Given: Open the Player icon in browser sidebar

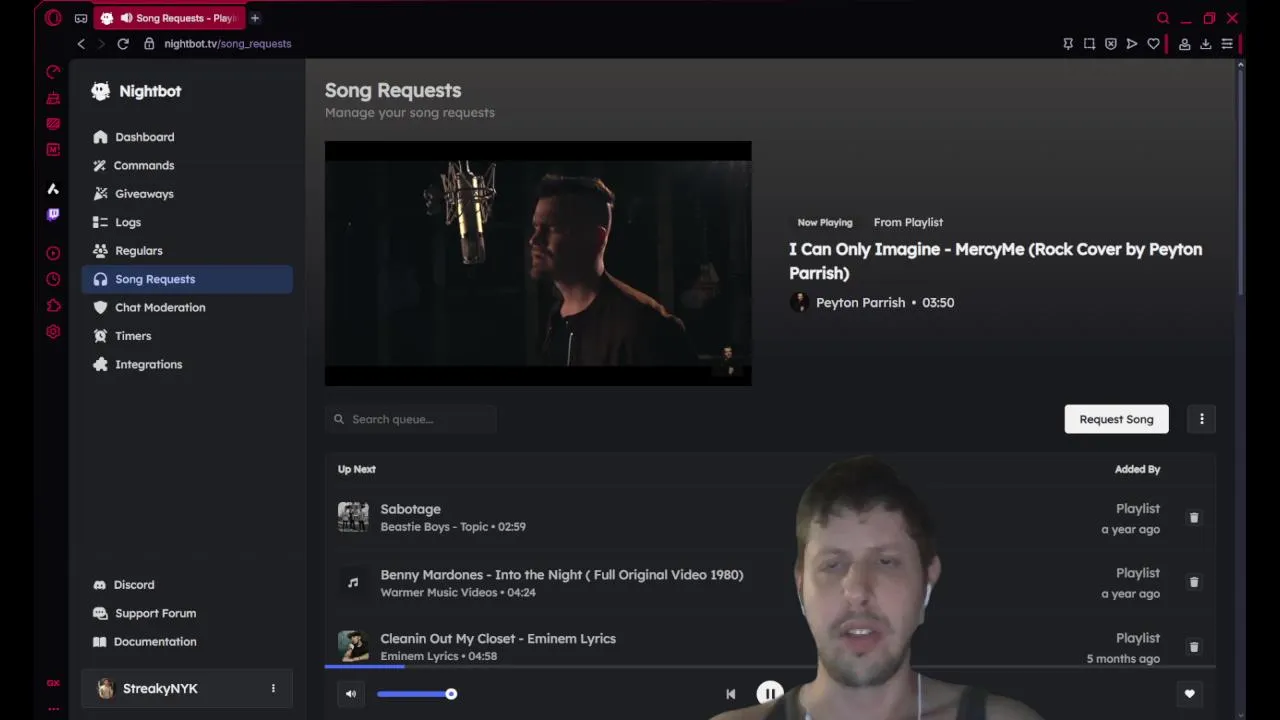Looking at the screenshot, I should tap(53, 253).
